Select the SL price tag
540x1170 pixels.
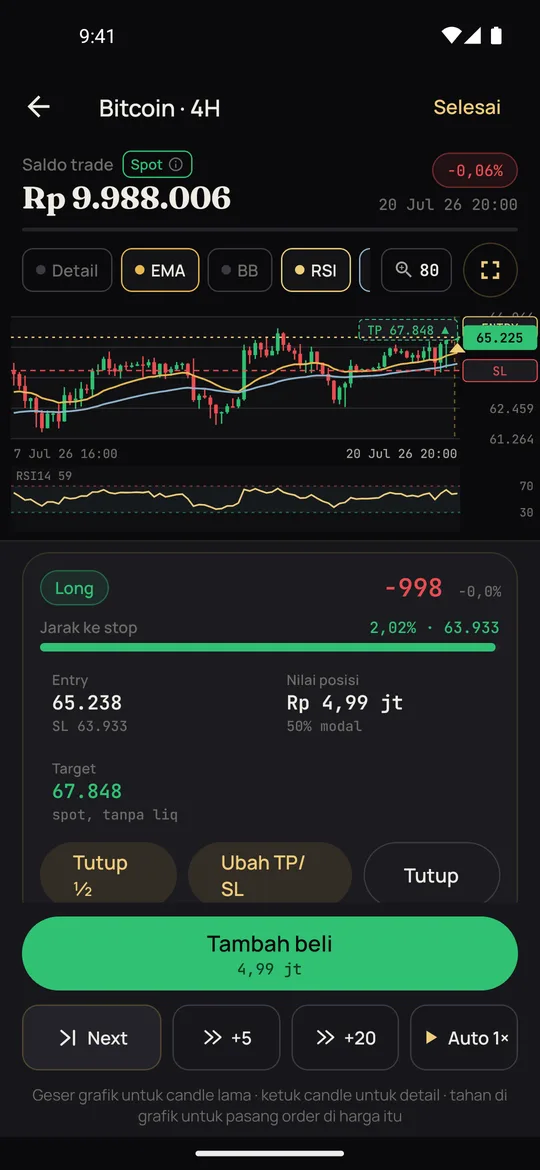click(500, 371)
